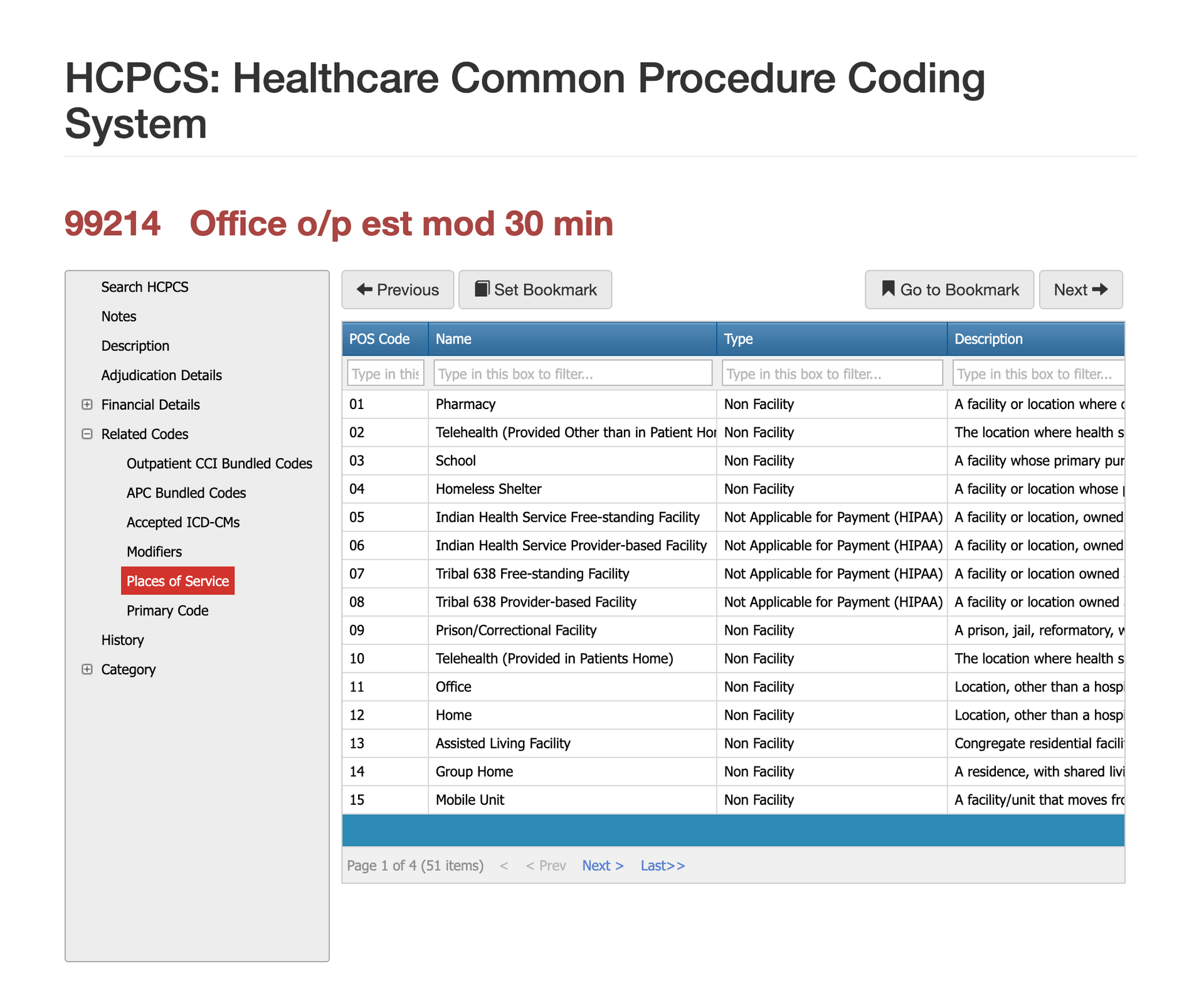Image resolution: width=1204 pixels, height=983 pixels.
Task: Open Modifiers under Related Codes
Action: click(x=154, y=551)
